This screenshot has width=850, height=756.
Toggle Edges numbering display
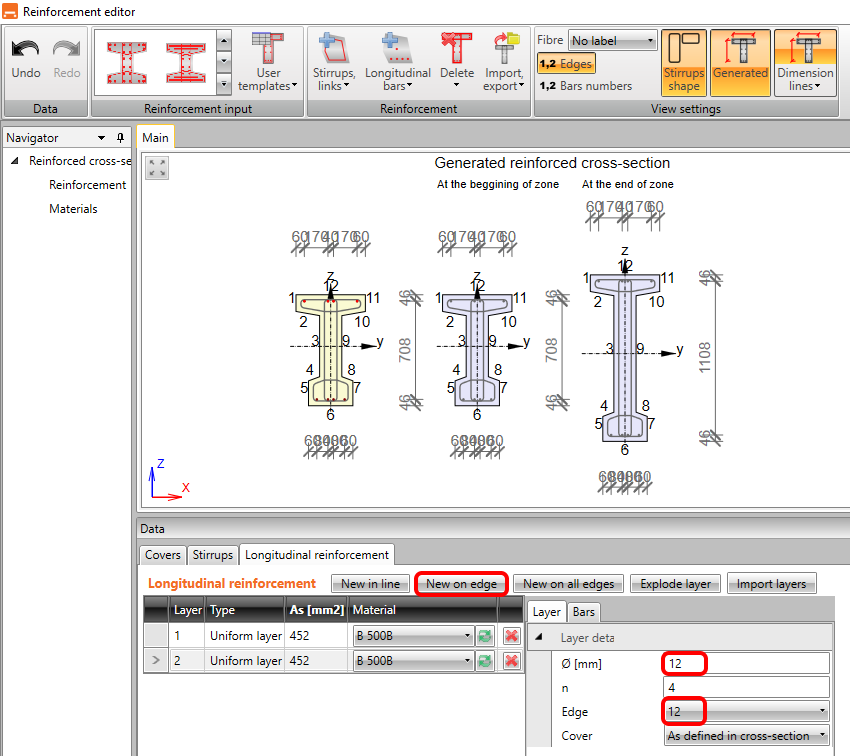[x=566, y=64]
